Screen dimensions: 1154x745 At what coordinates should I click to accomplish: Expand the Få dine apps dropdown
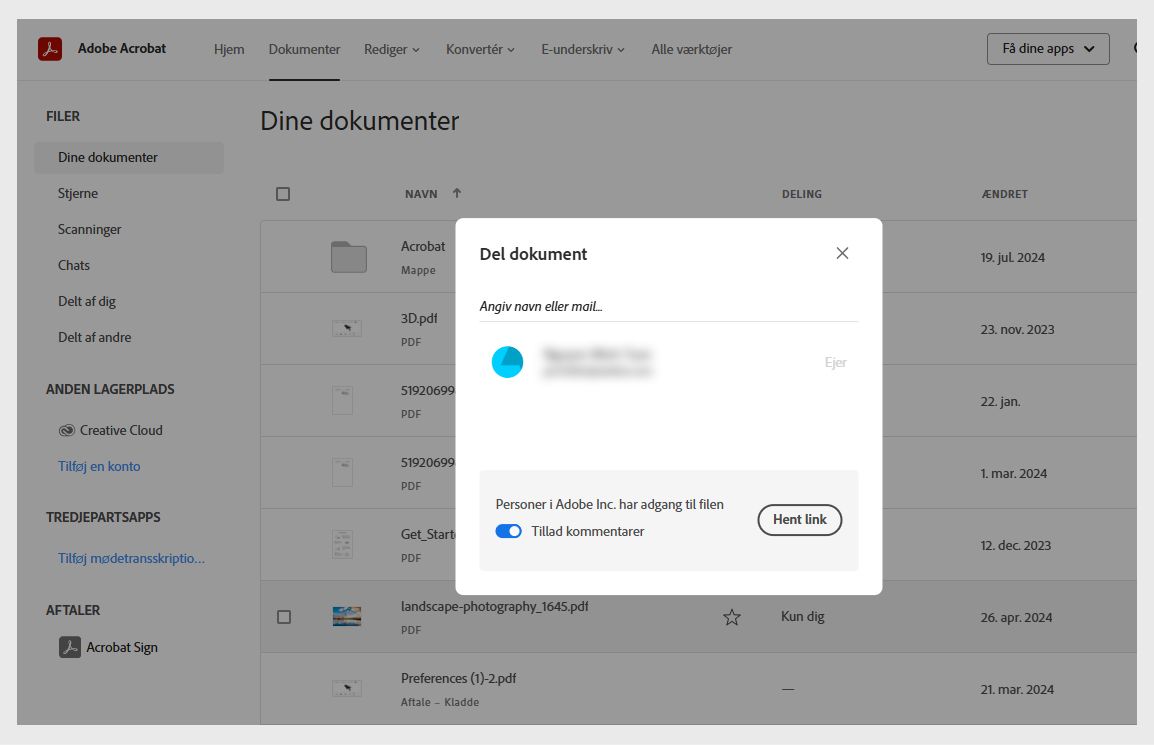tap(1047, 47)
